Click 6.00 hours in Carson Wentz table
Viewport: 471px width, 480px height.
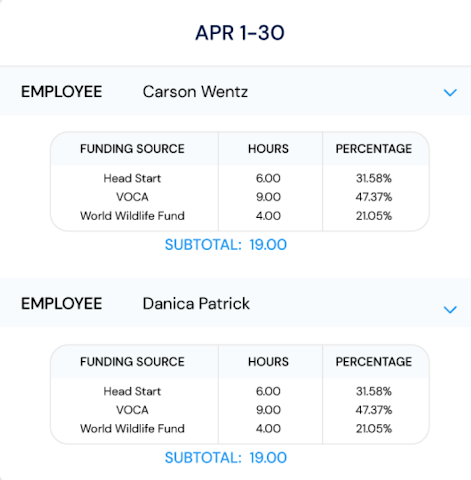click(268, 178)
